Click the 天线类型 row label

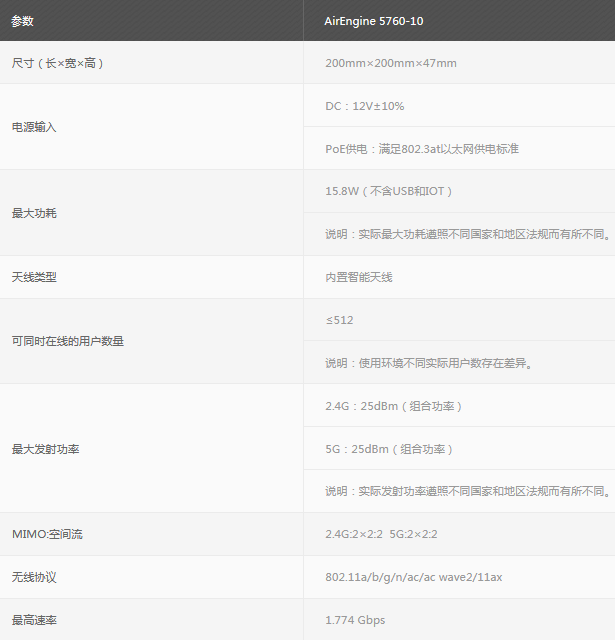click(34, 277)
